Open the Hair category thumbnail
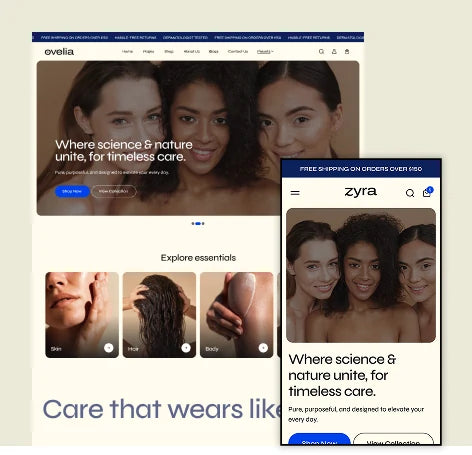 pos(159,315)
